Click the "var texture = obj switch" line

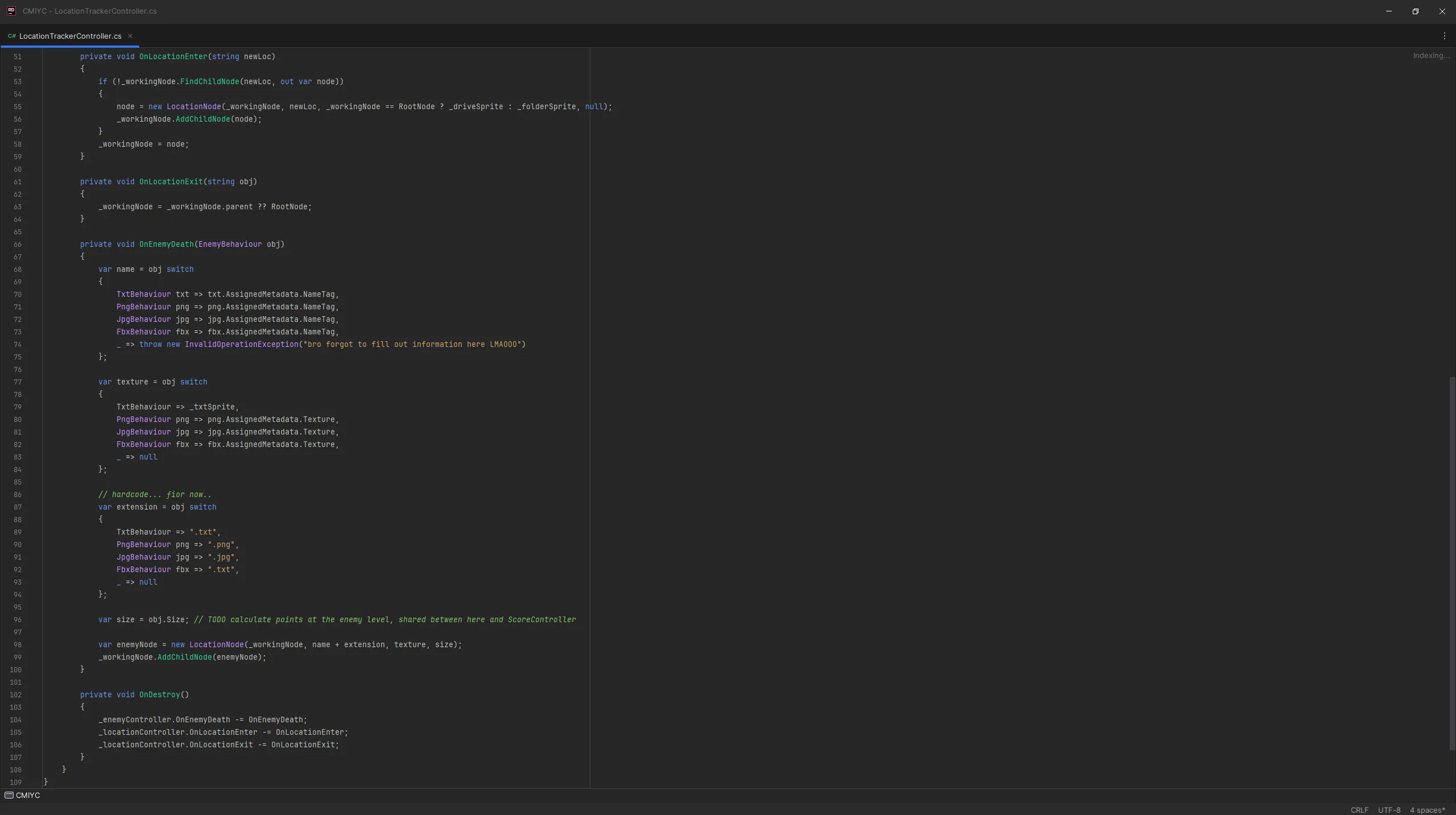point(152,382)
